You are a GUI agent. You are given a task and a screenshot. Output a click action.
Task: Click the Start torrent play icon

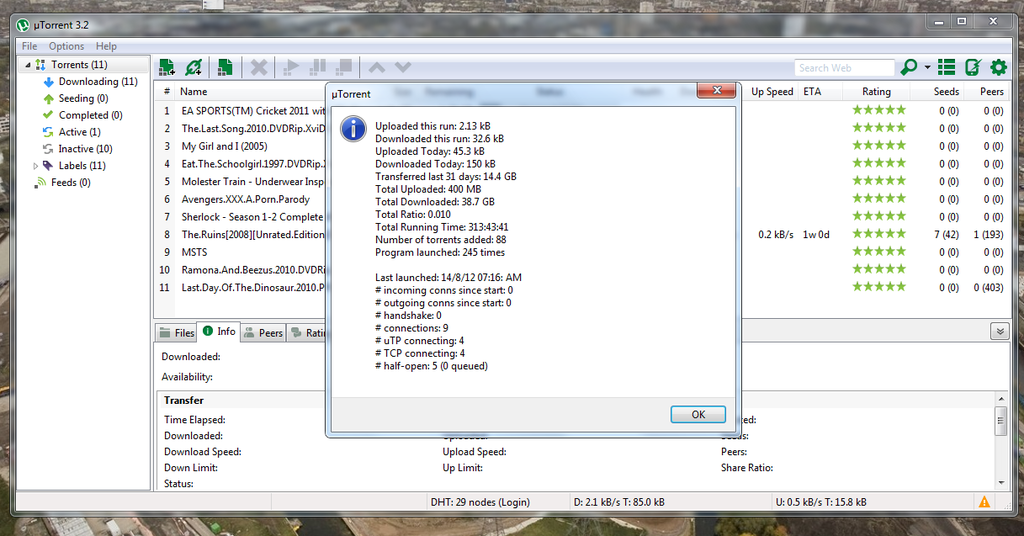pos(291,67)
